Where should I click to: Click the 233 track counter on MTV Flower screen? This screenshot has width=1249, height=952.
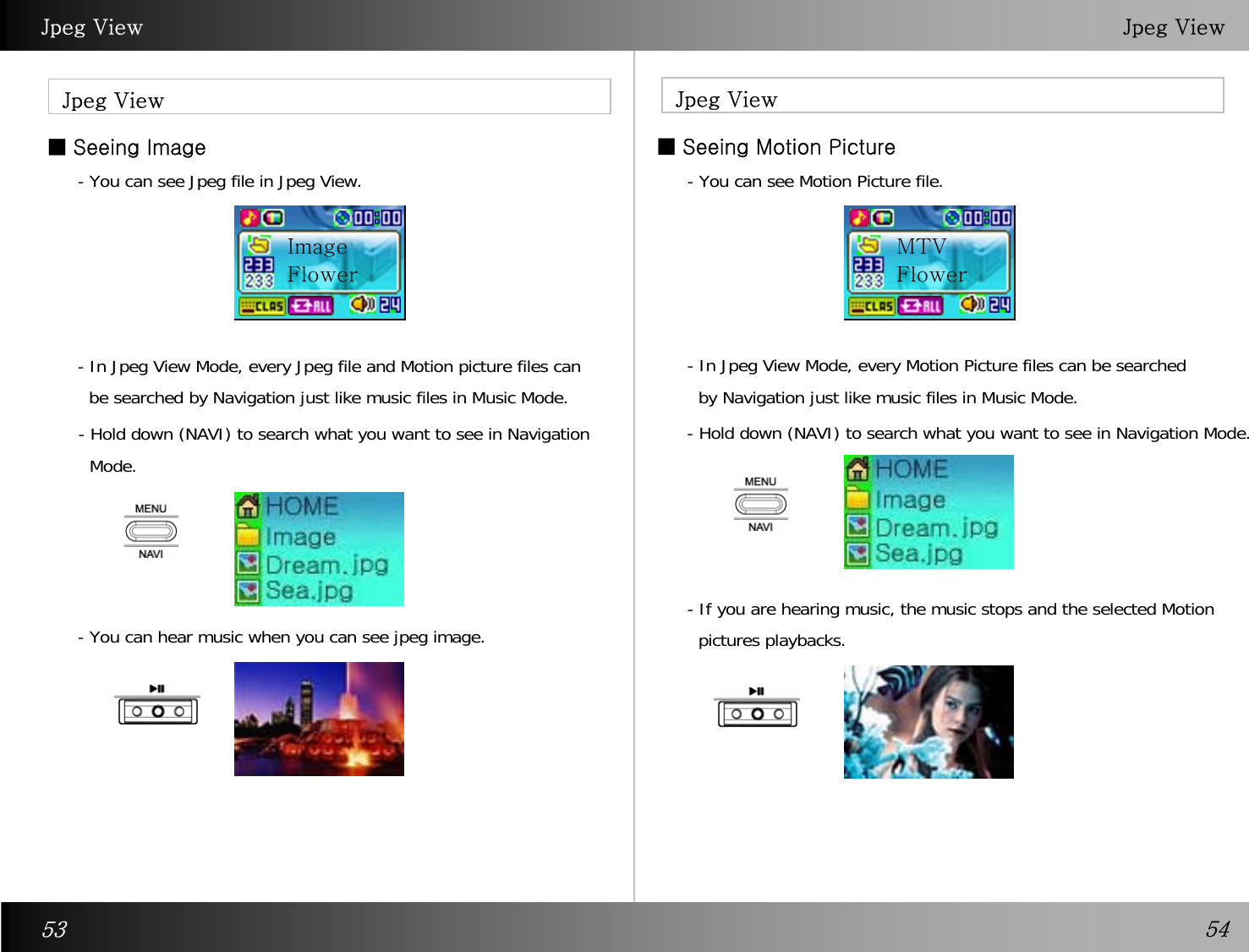868,272
